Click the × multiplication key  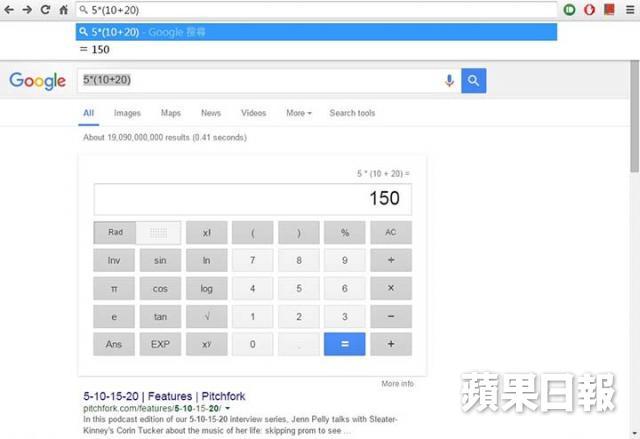click(x=391, y=288)
